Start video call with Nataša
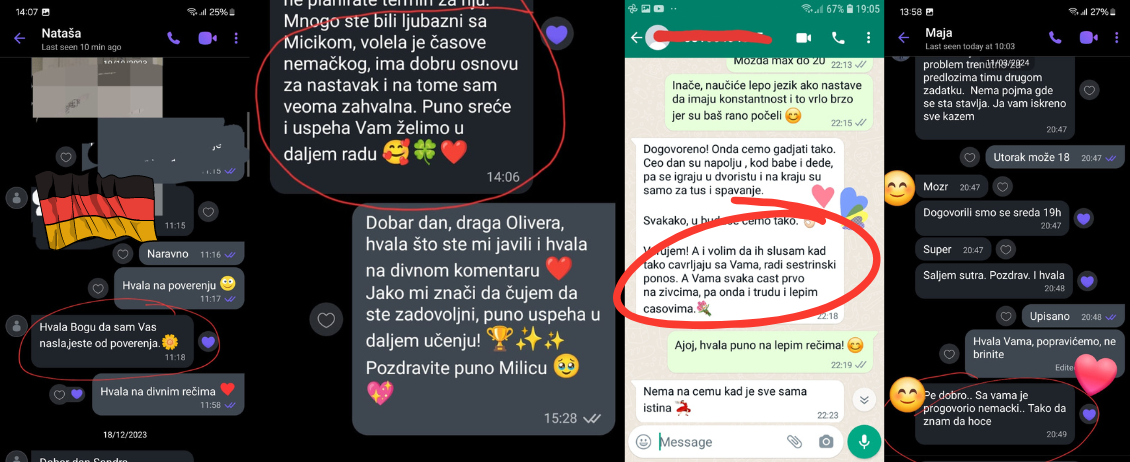The height and width of the screenshot is (462, 1130). coord(208,38)
